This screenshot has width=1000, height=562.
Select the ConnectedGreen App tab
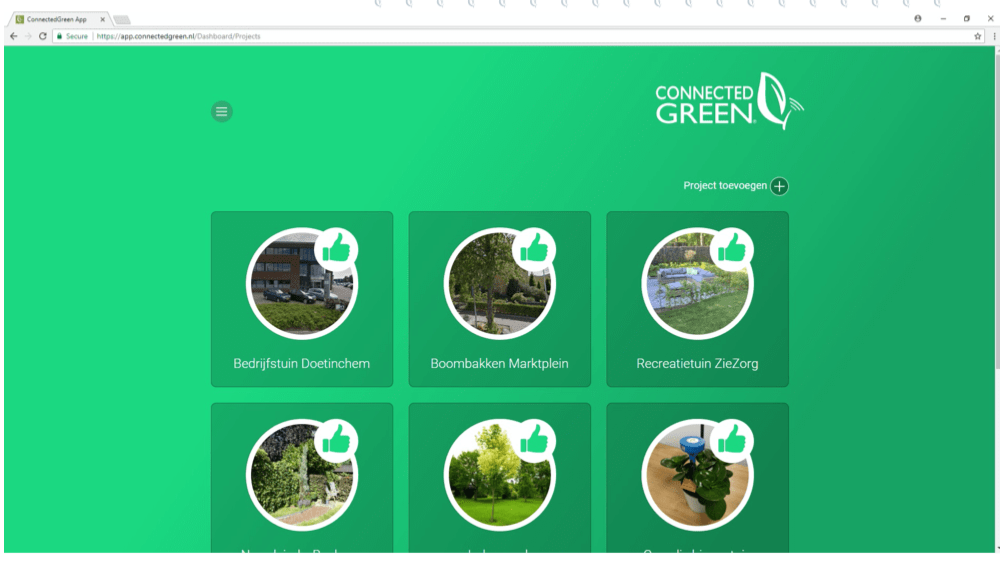click(59, 19)
